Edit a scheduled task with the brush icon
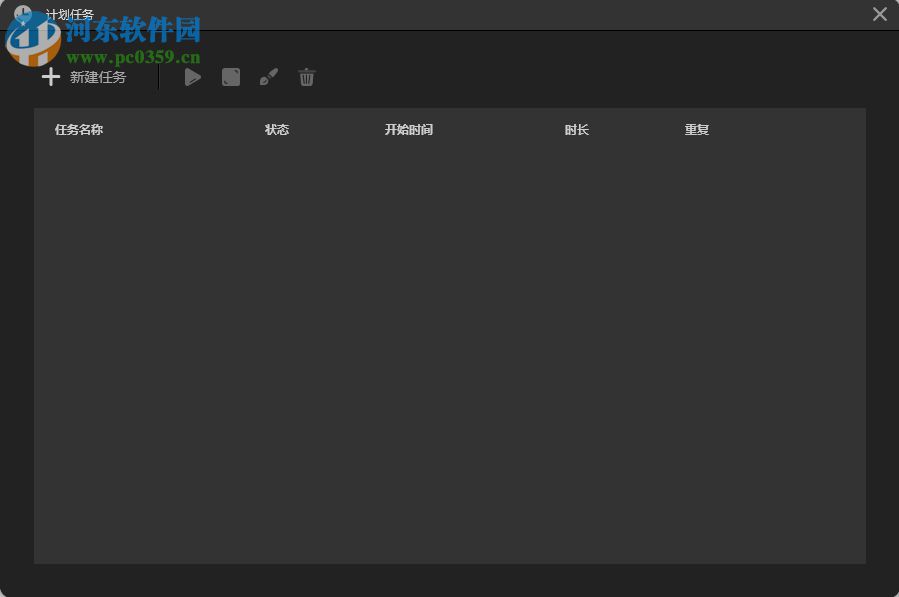 click(268, 77)
